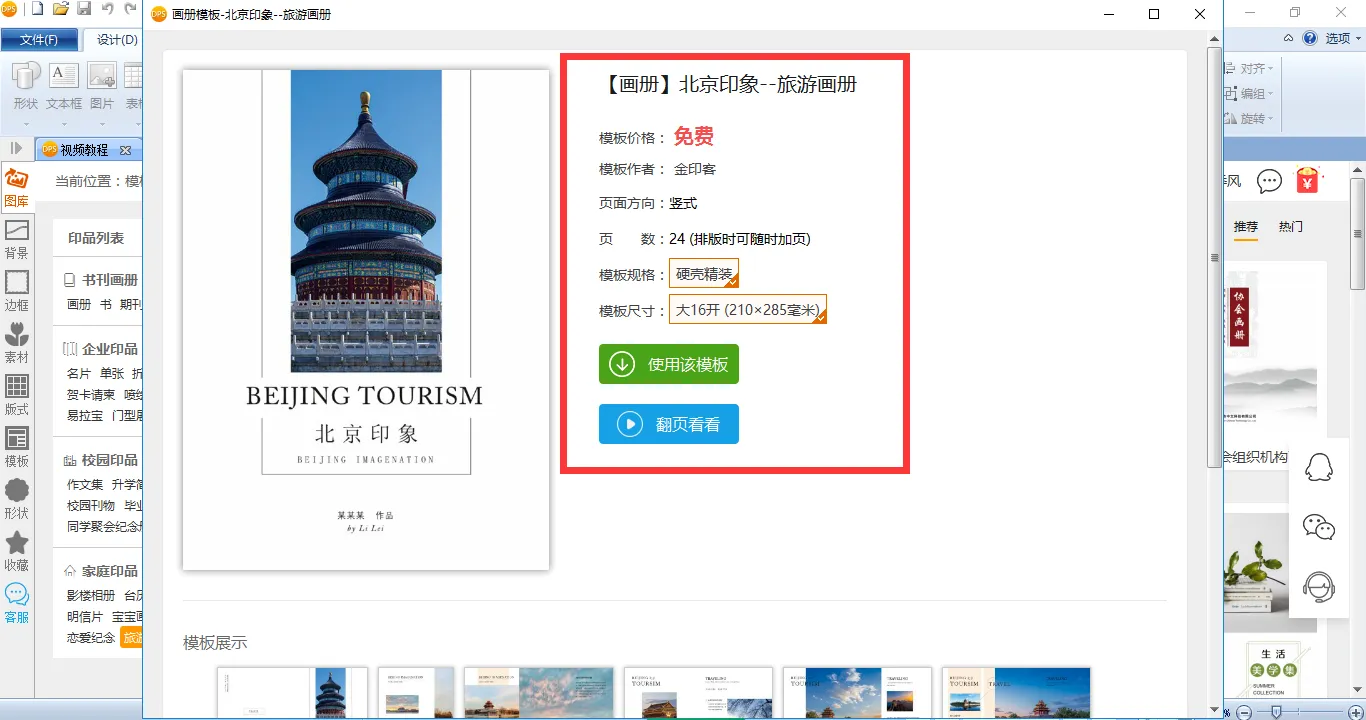The image size is (1366, 720).
Task: Expand the side panel arrow beside 视频教程
Action: coord(16,148)
